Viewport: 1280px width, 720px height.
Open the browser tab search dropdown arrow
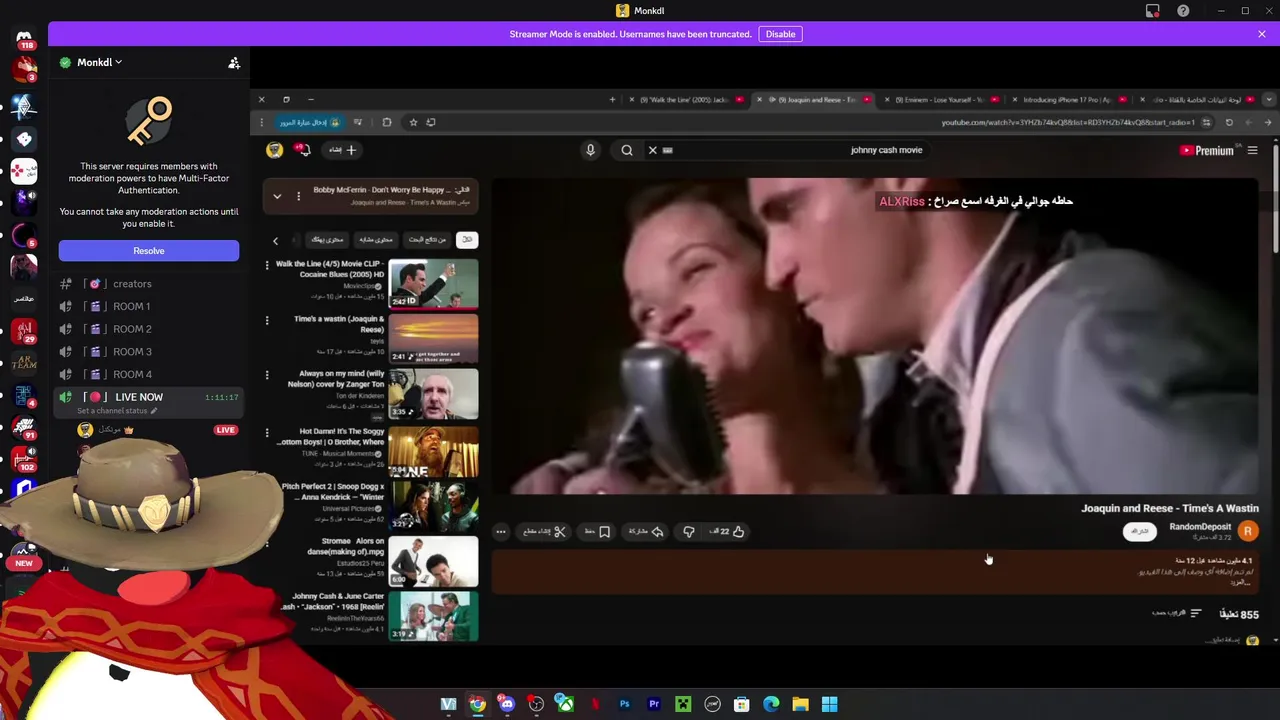point(1269,100)
